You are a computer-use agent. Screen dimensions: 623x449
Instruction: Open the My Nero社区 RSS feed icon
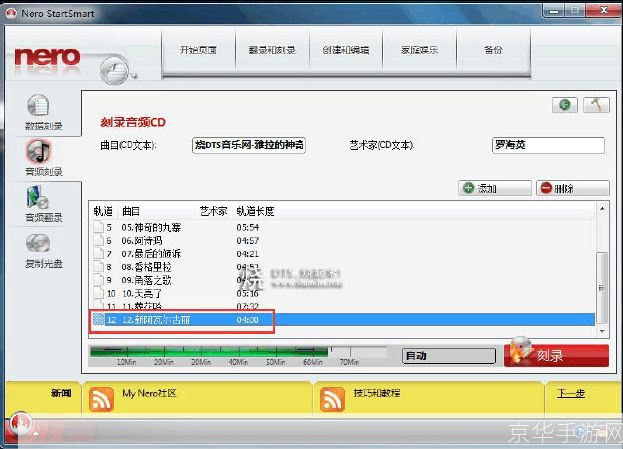101,399
